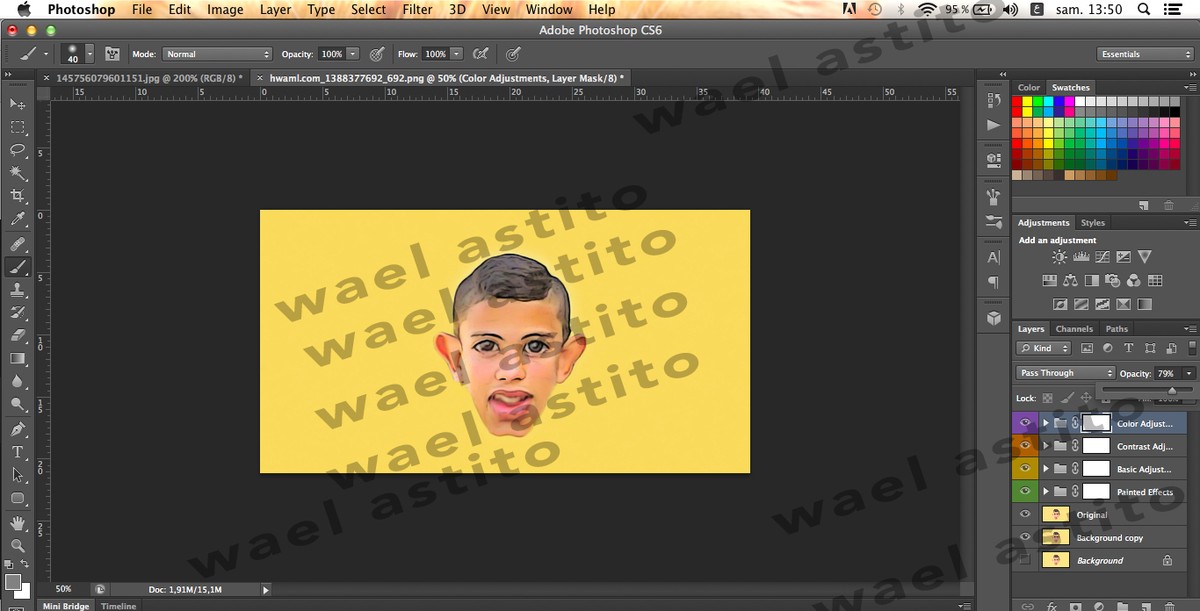Open the Pass Through blend mode dropdown
1200x611 pixels.
point(1064,373)
